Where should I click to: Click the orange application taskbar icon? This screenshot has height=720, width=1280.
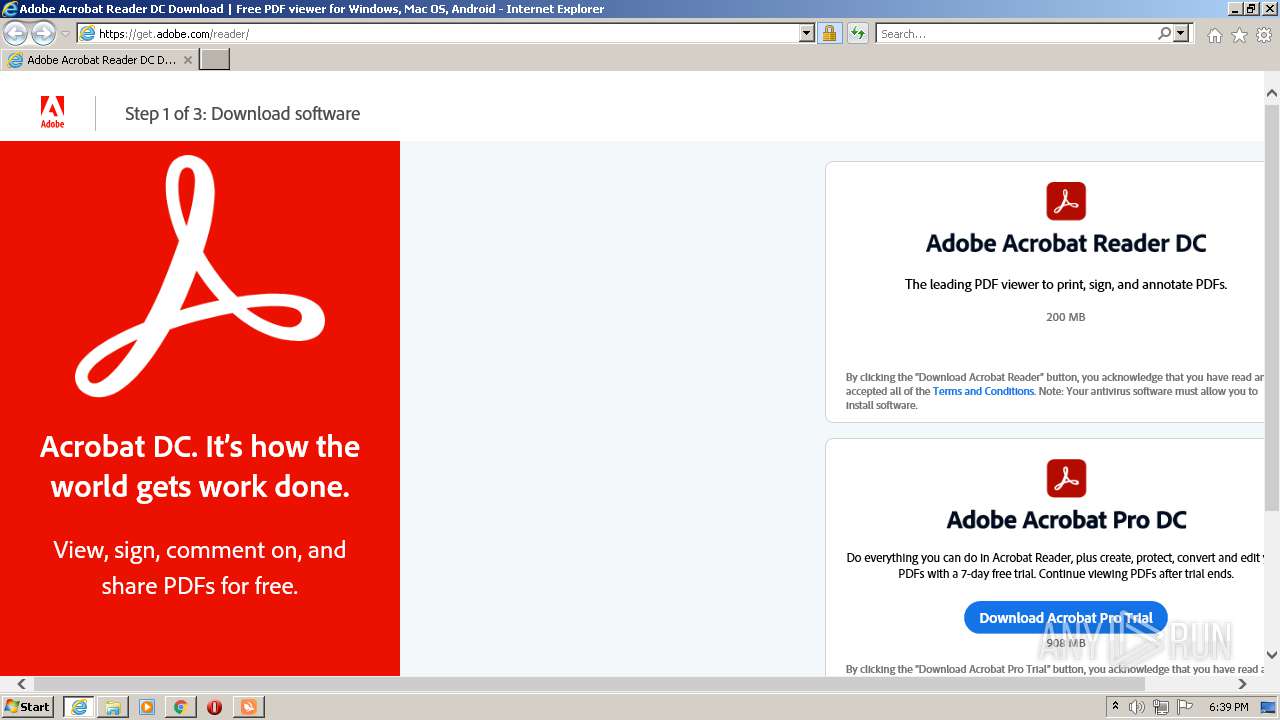(x=248, y=707)
